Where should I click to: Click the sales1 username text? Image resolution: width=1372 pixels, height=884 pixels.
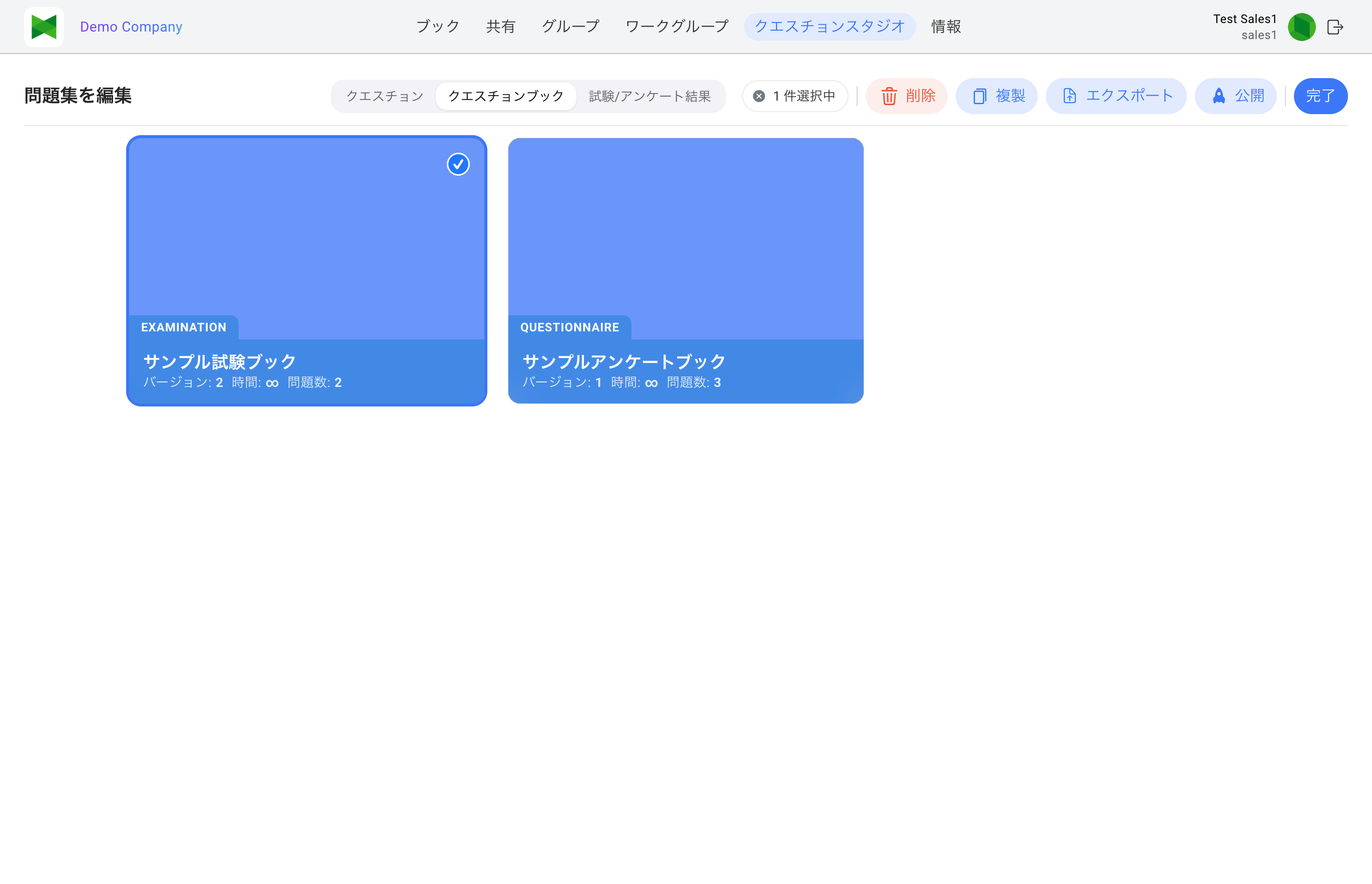point(1259,35)
